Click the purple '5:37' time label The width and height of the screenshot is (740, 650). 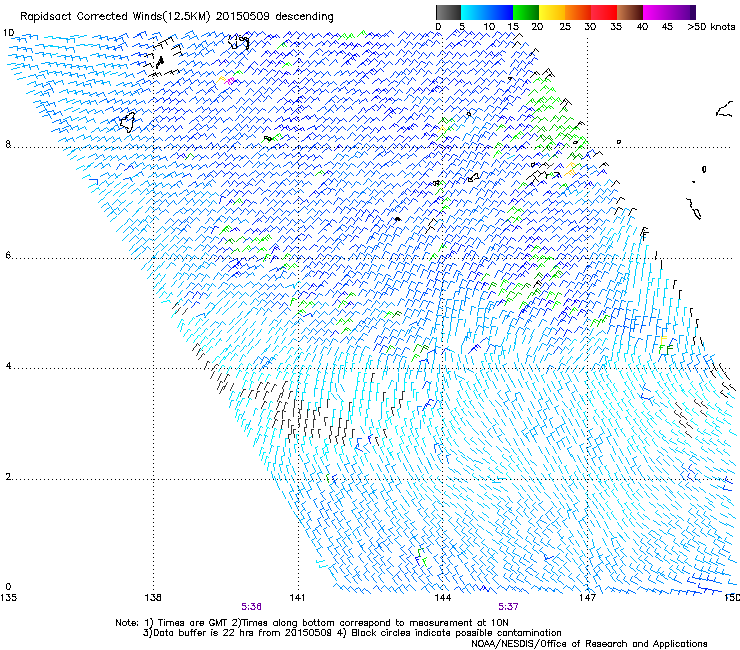tap(508, 607)
